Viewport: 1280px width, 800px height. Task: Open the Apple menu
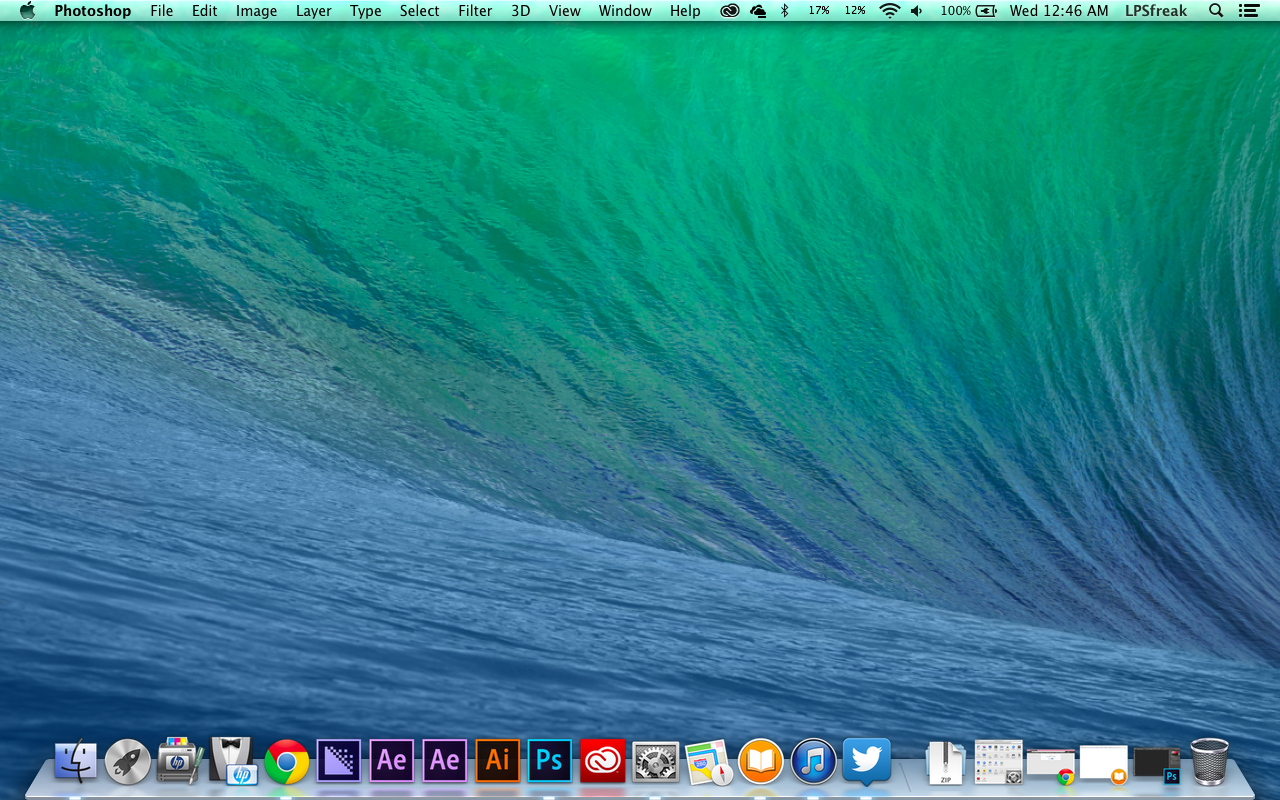click(x=27, y=11)
